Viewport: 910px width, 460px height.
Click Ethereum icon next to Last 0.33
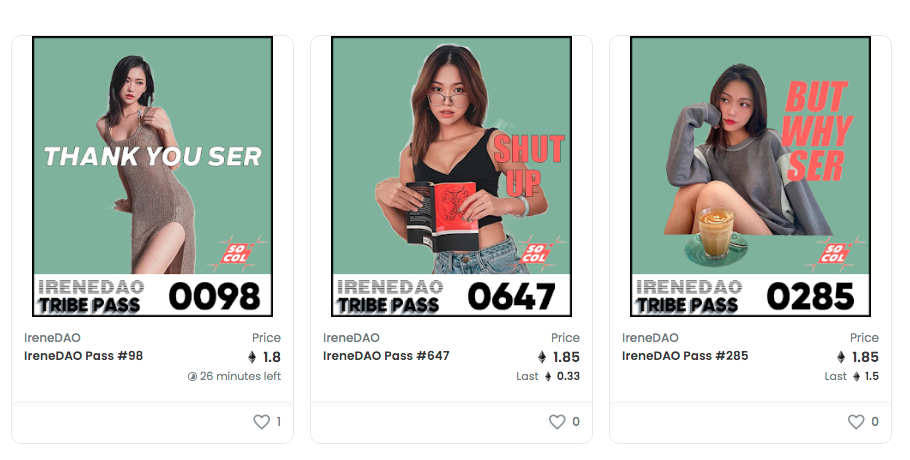pyautogui.click(x=548, y=376)
